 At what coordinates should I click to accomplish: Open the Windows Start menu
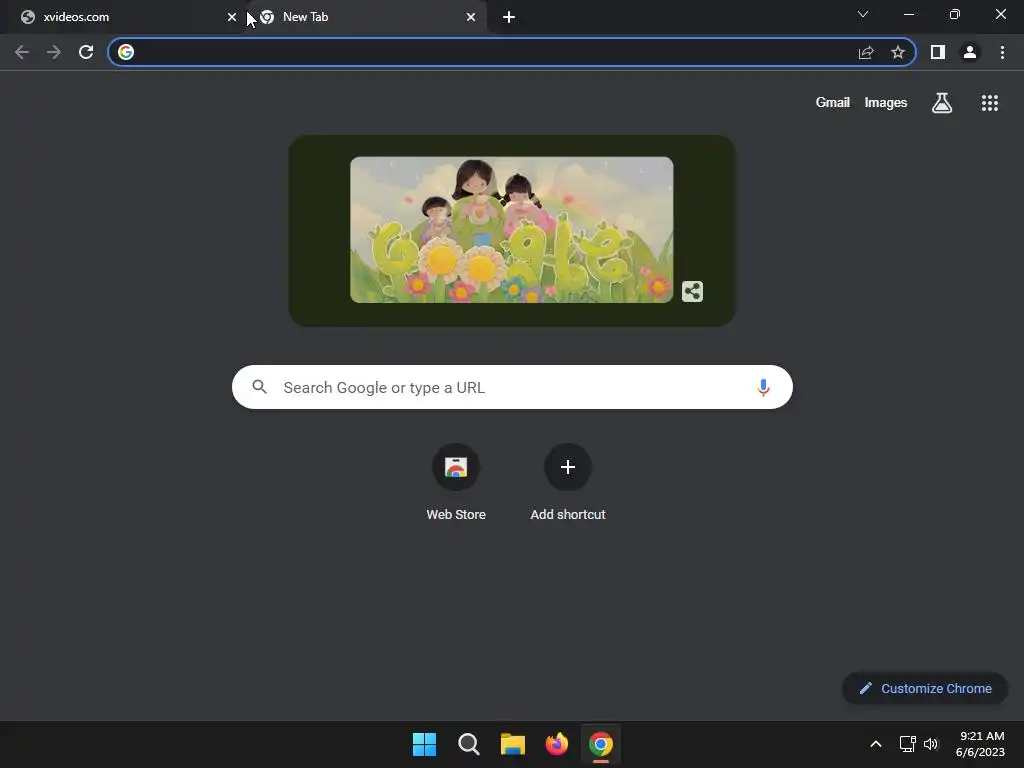tap(424, 744)
